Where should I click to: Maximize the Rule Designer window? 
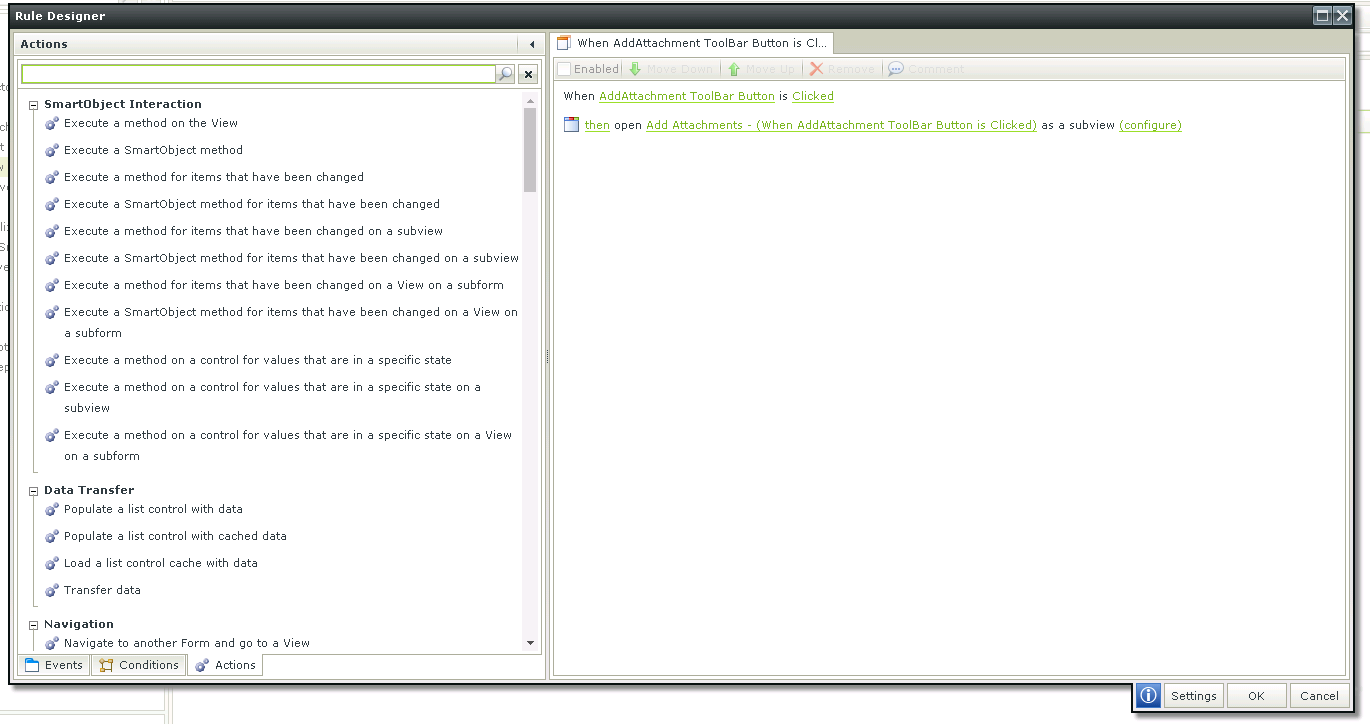click(1322, 16)
